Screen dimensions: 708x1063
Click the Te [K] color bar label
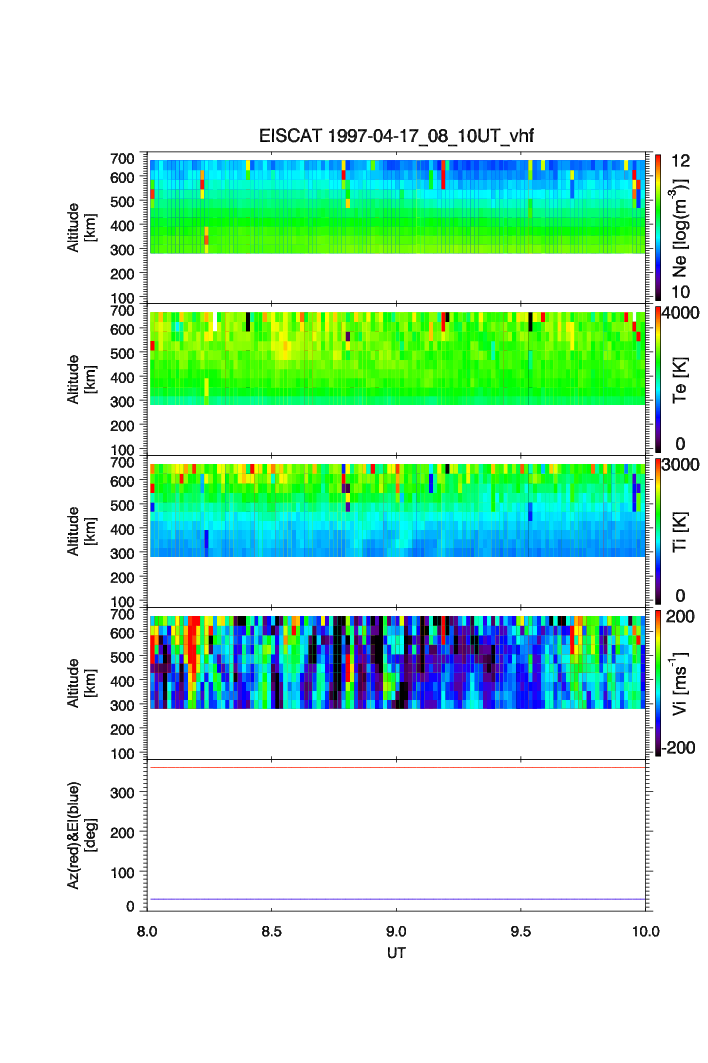[x=680, y=380]
